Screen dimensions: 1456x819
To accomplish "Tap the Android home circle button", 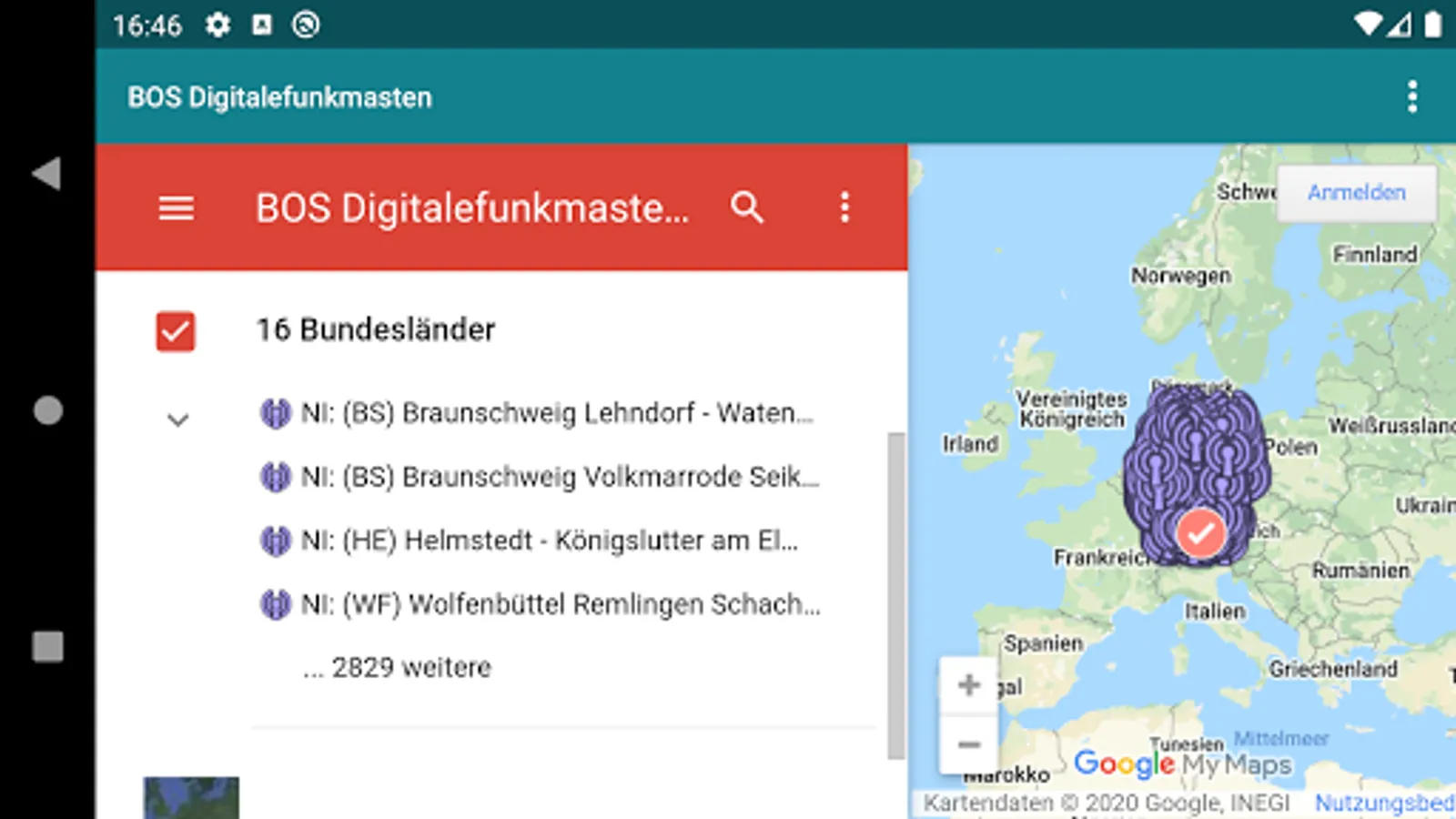I will pyautogui.click(x=48, y=410).
